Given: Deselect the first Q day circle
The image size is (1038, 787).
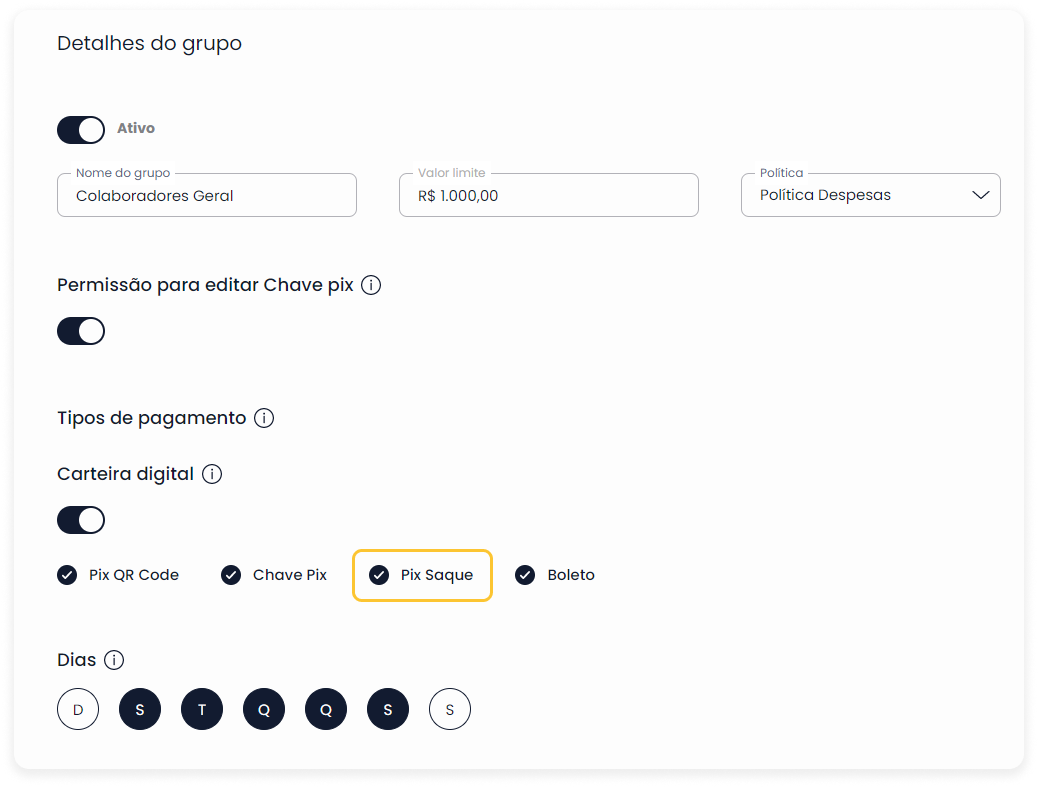Looking at the screenshot, I should pos(264,710).
